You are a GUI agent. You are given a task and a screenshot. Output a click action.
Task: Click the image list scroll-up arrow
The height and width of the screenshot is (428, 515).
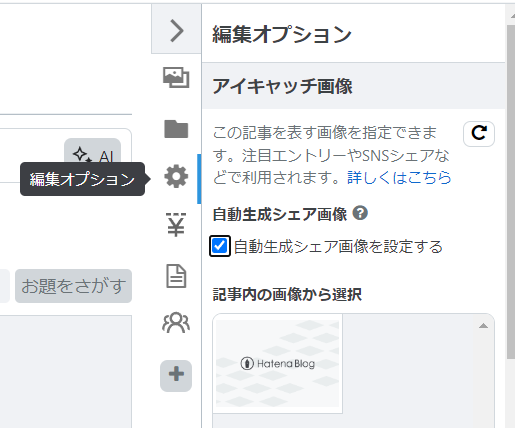click(x=483, y=326)
